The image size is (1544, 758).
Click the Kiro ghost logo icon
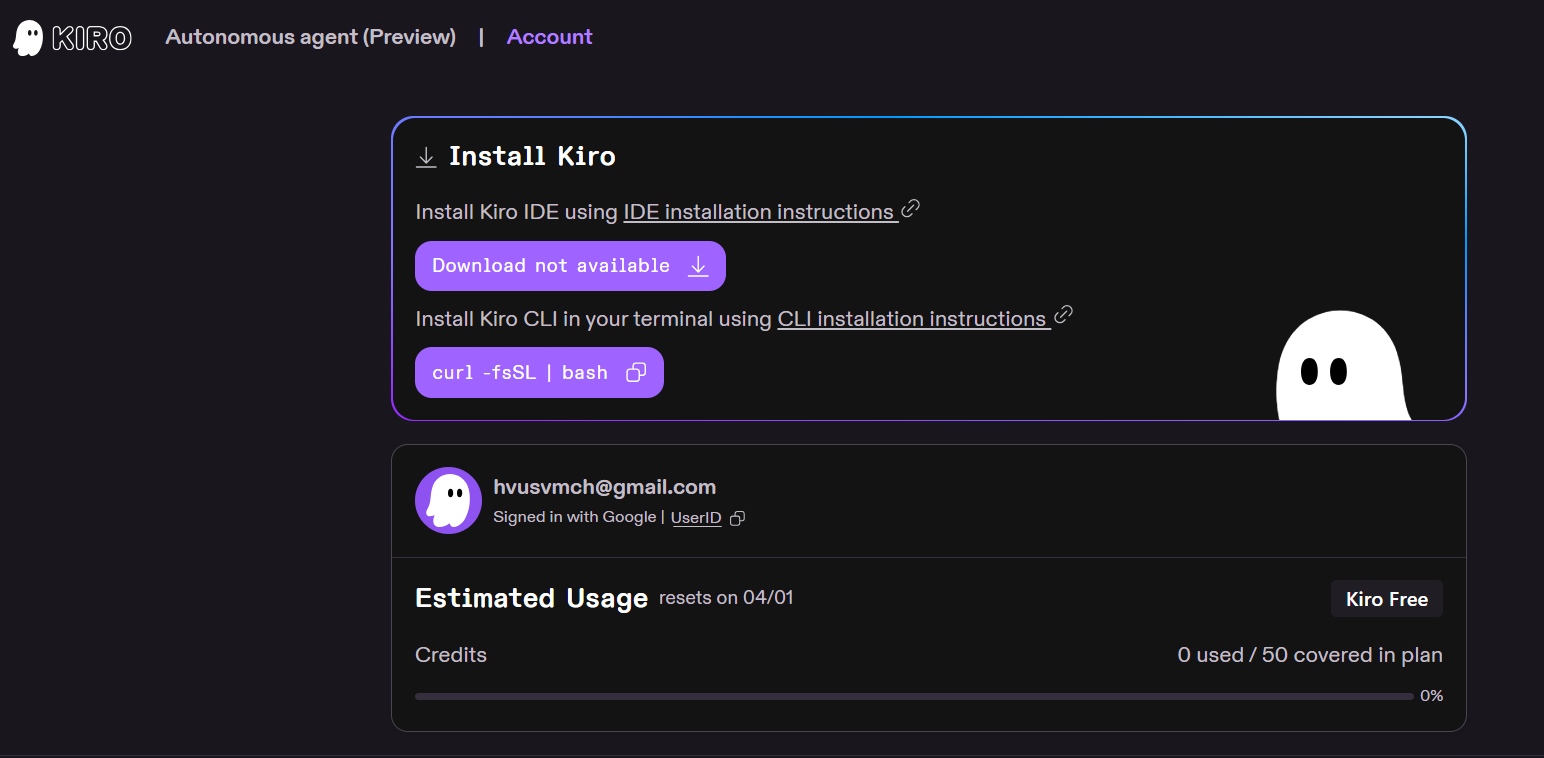pyautogui.click(x=28, y=38)
